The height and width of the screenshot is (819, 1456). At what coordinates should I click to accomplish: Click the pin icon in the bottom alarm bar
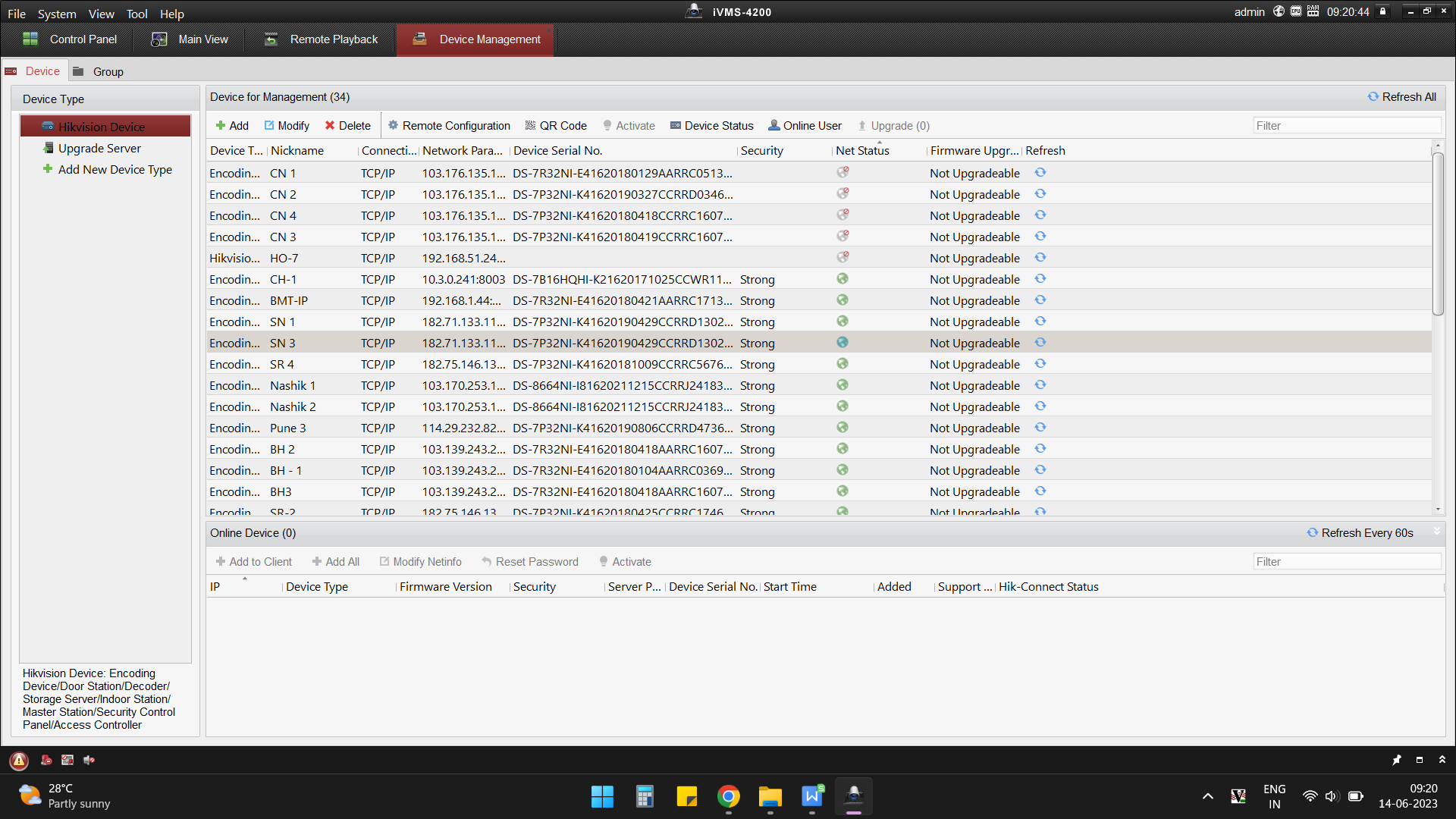pos(1397,760)
